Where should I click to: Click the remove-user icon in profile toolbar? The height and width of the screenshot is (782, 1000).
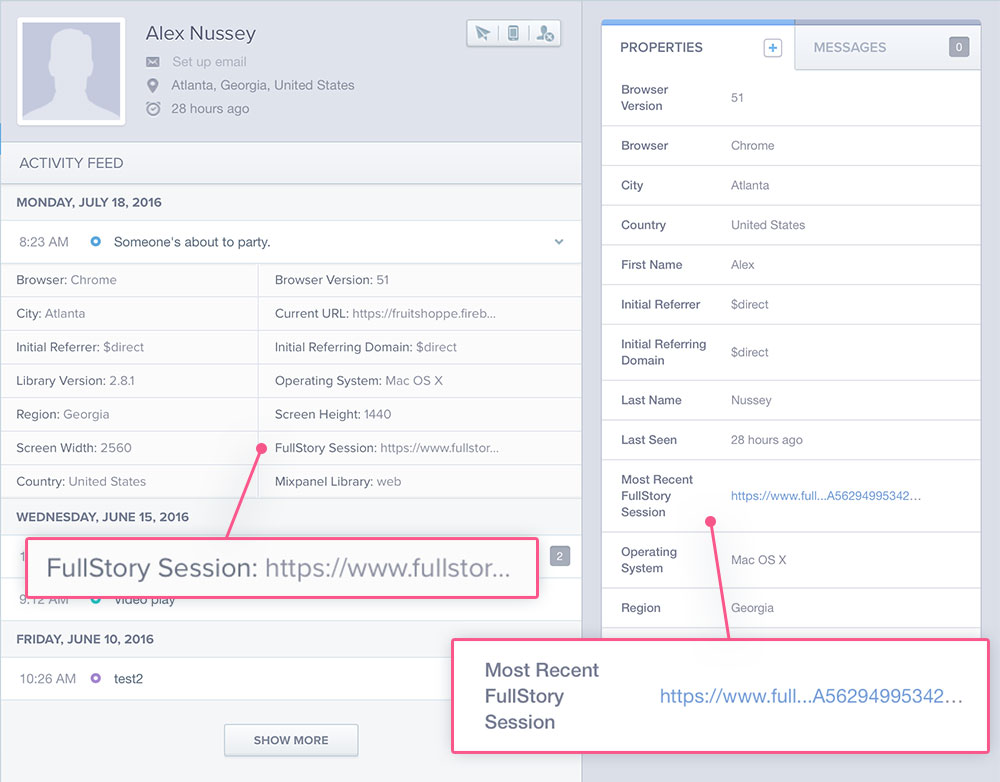click(x=545, y=32)
